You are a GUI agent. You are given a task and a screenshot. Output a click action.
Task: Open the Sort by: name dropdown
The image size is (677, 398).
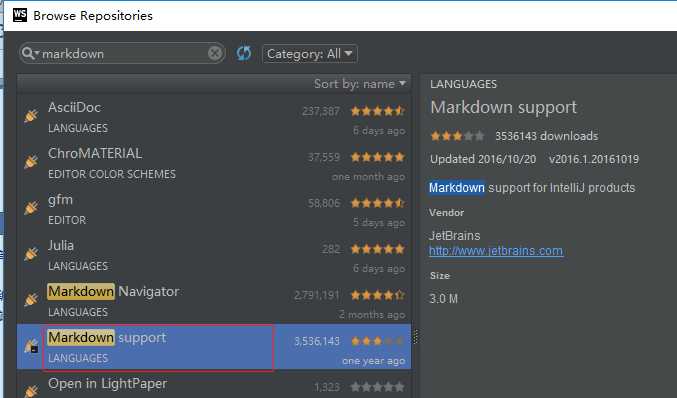click(360, 84)
